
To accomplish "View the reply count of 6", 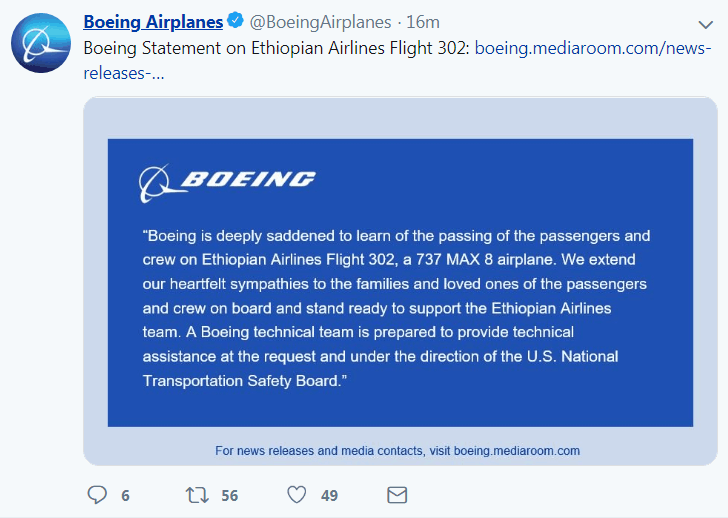I will 125,495.
